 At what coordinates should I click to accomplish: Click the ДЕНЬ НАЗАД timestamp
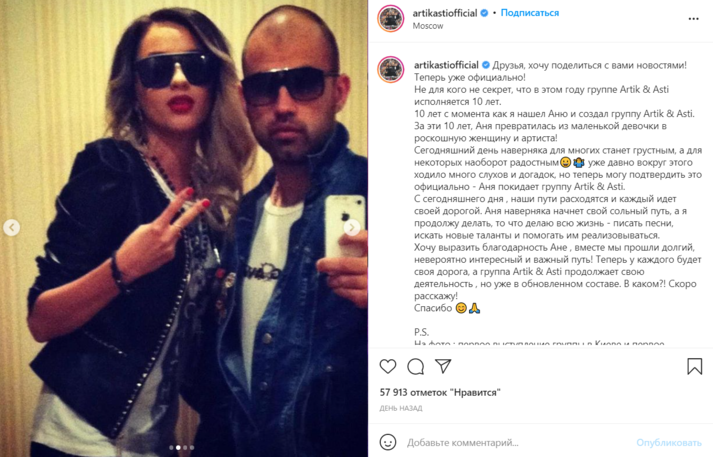click(401, 408)
